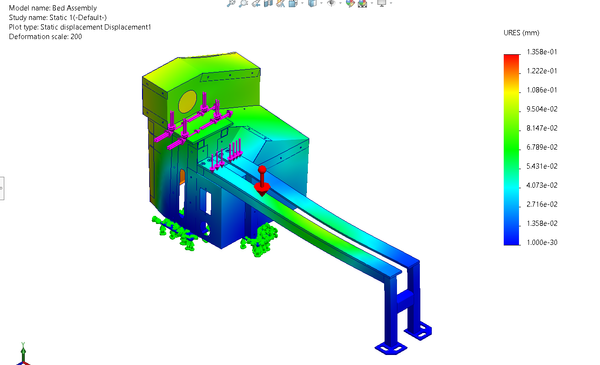
Task: Click the legend value 2.716e-02
Action: click(542, 204)
